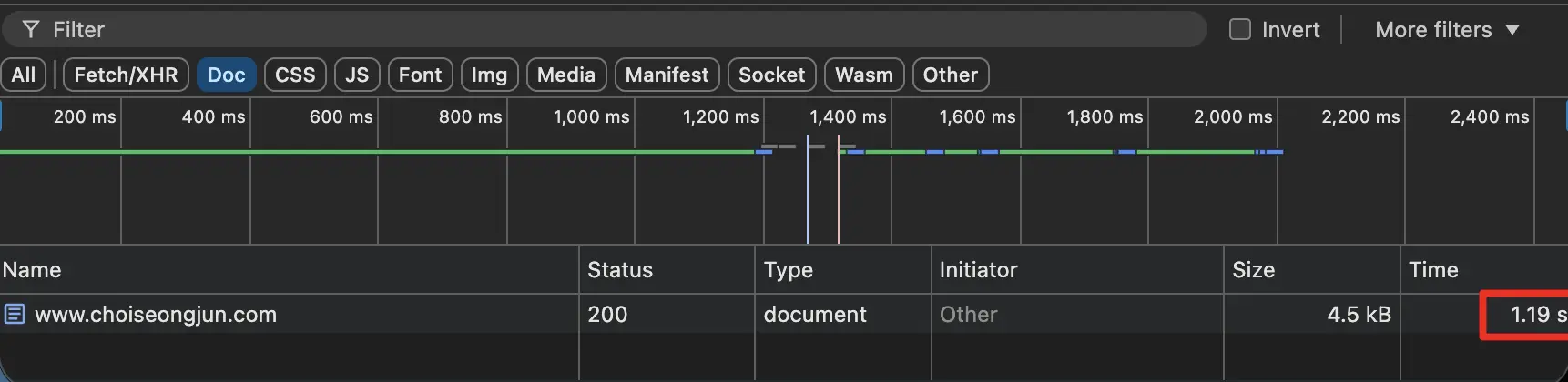Select the Other filter chip
This screenshot has height=382, width=1568.
pyautogui.click(x=950, y=75)
